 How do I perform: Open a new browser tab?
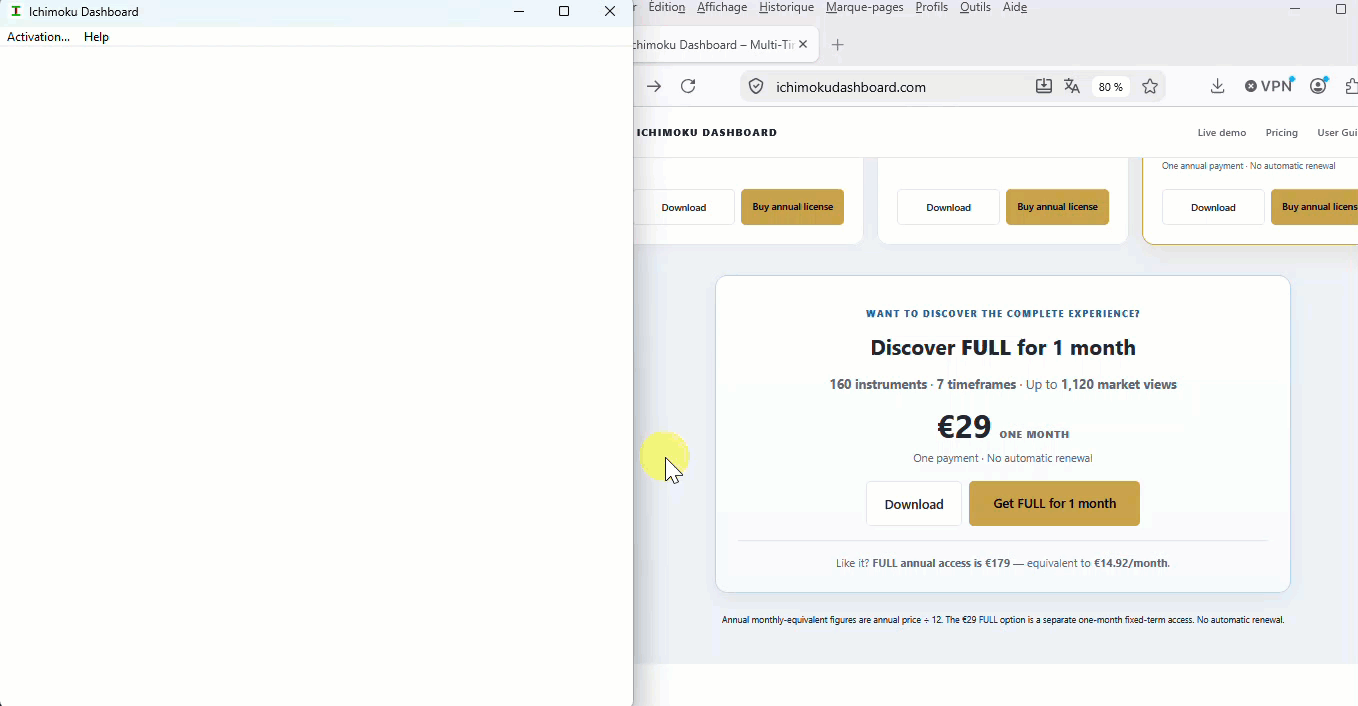pos(838,45)
